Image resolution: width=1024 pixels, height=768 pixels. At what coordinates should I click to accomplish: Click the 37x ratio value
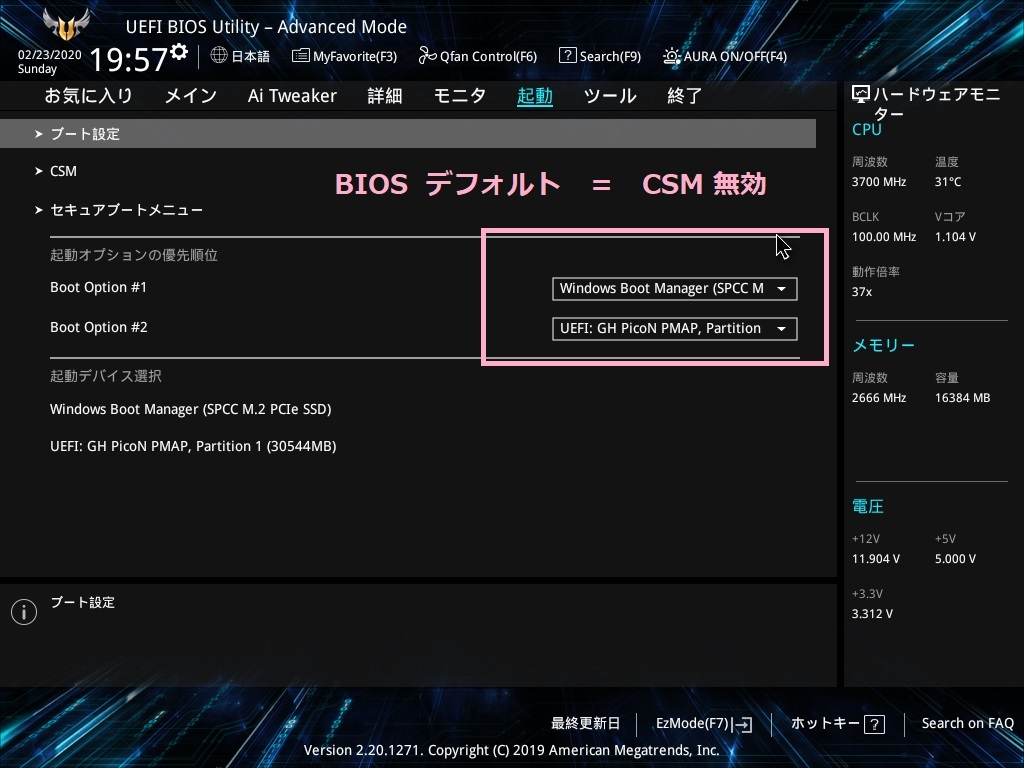tap(862, 292)
